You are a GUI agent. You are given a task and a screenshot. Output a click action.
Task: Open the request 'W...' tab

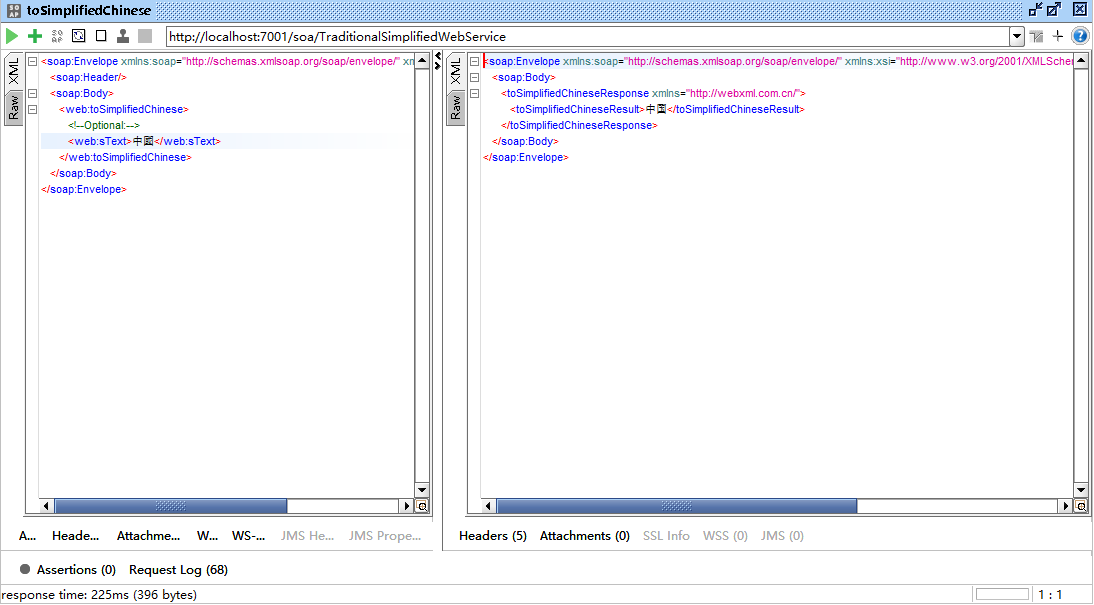coord(207,536)
